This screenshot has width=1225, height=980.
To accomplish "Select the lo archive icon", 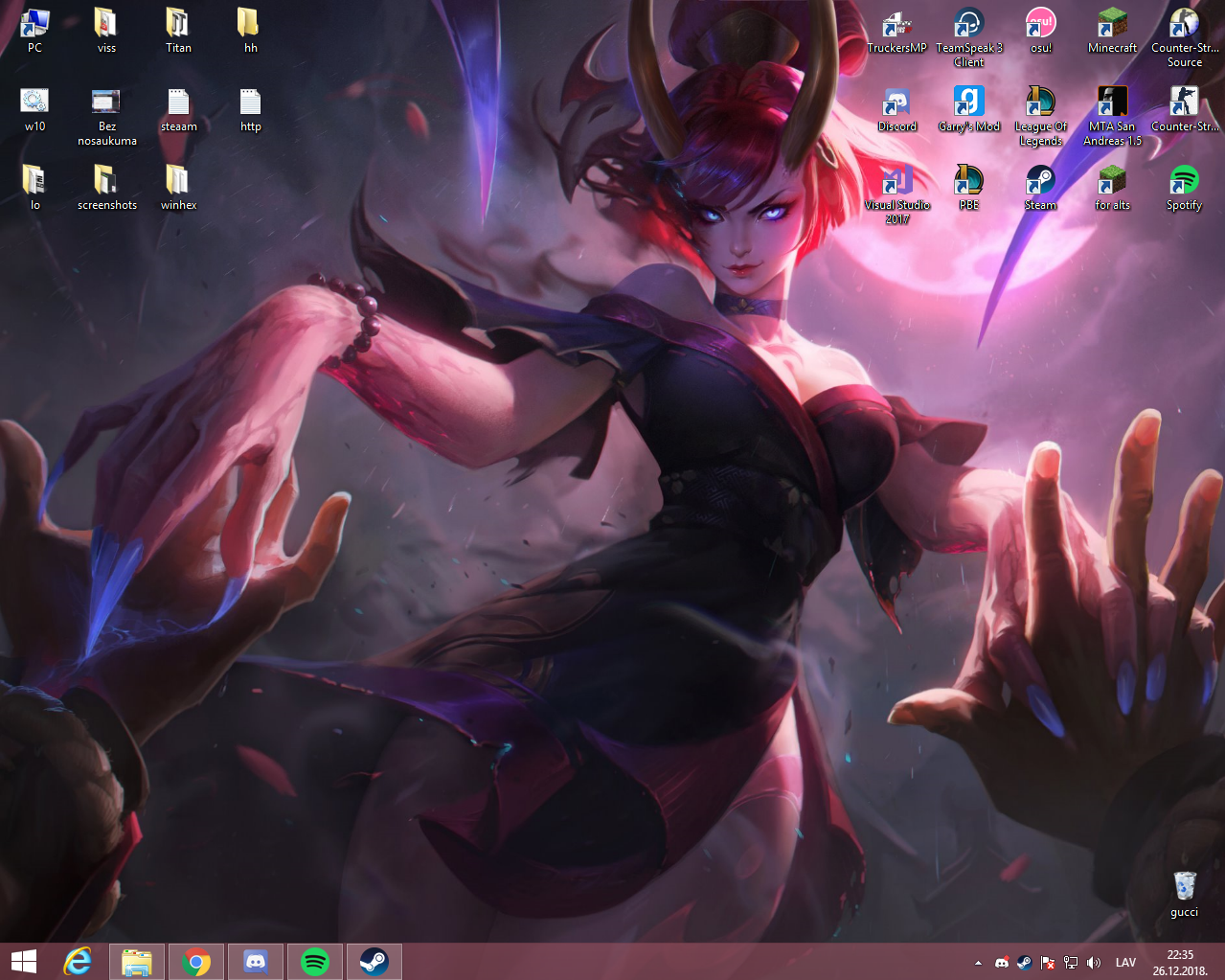I will coord(34,188).
